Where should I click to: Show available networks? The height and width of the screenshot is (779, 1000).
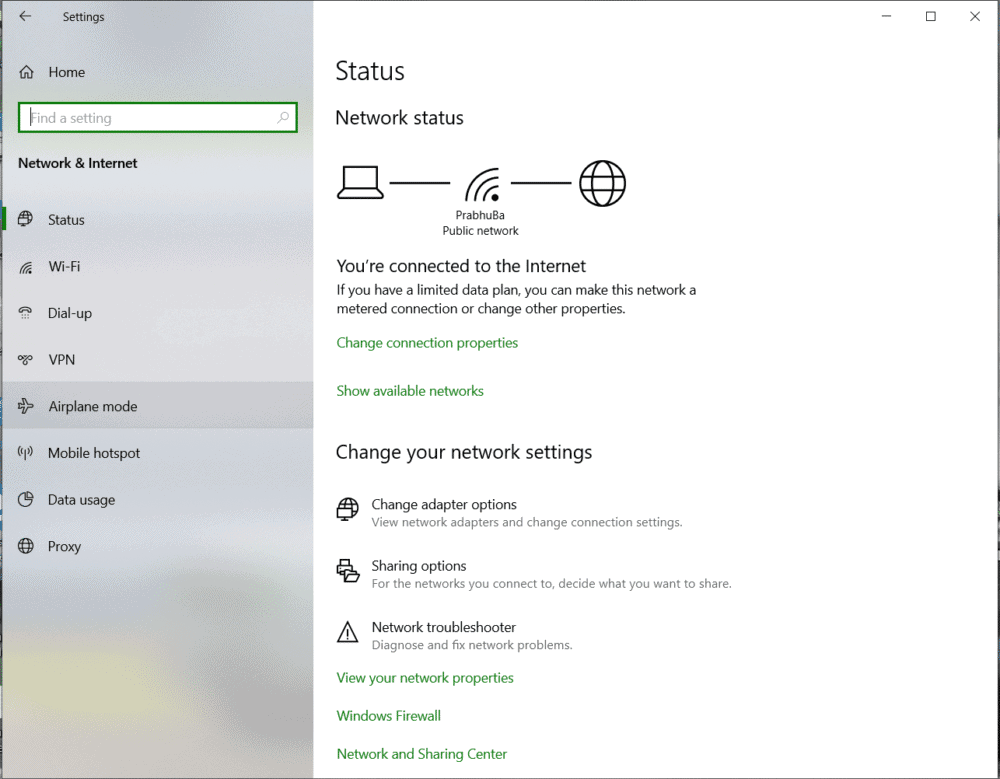(x=410, y=390)
